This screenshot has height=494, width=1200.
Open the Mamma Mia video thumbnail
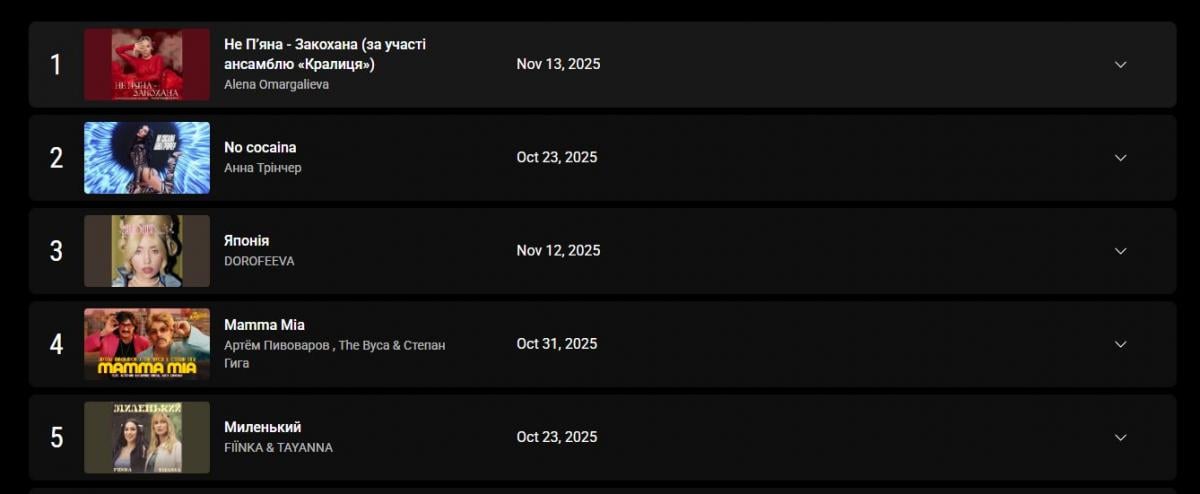147,344
